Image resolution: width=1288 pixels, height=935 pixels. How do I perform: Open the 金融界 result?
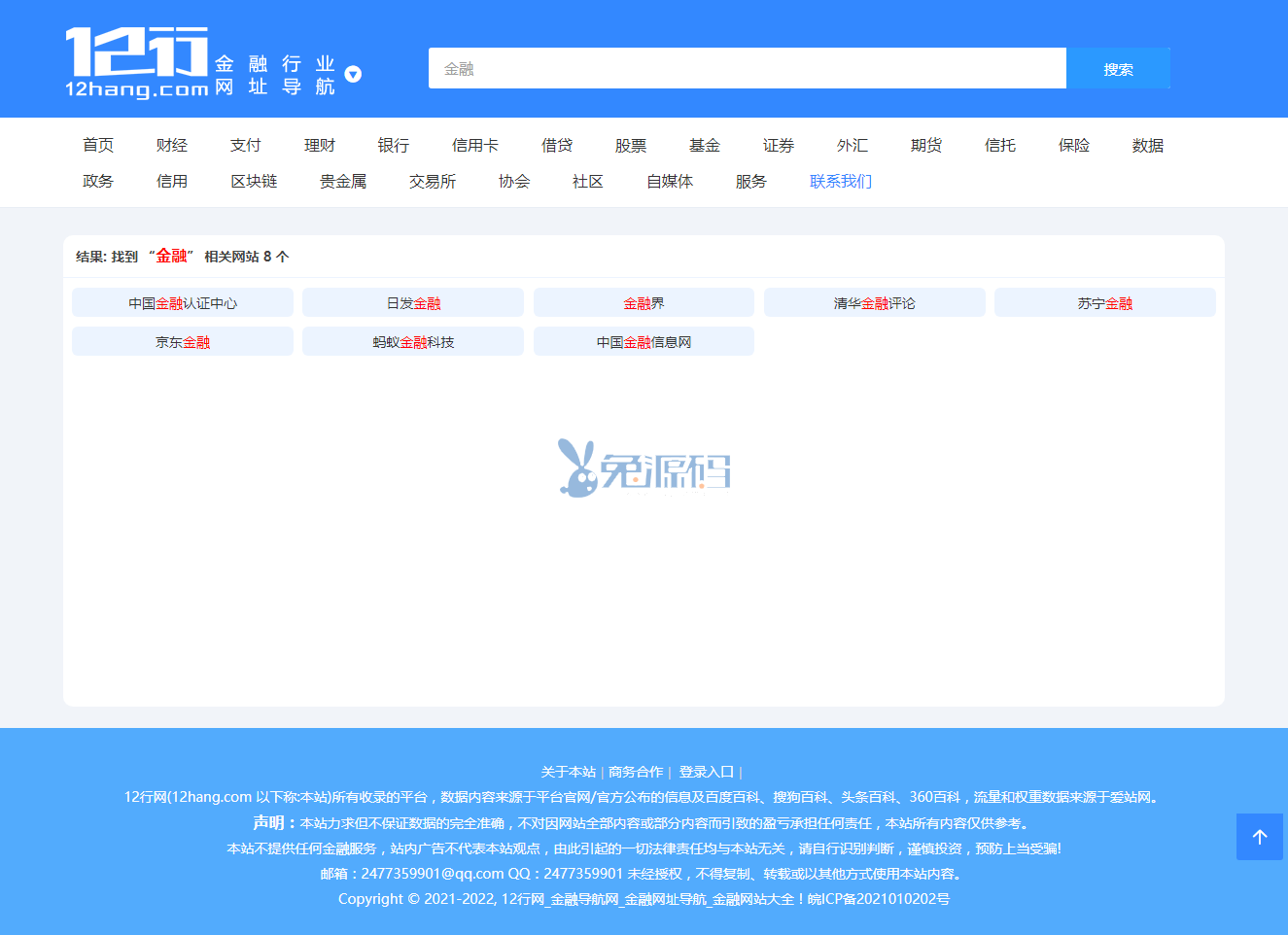pyautogui.click(x=644, y=302)
